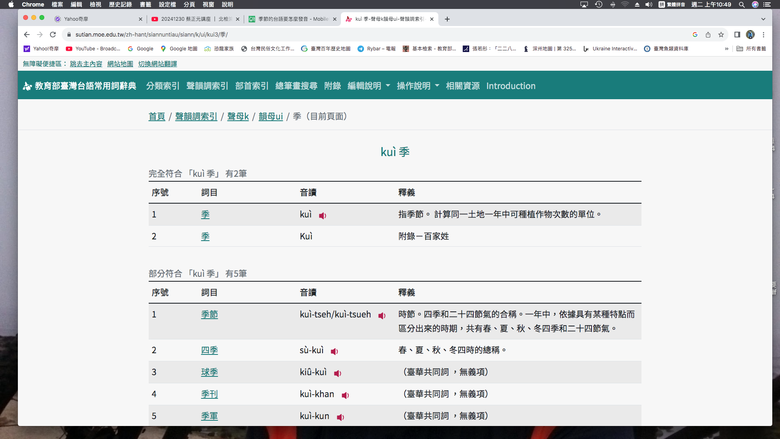Open the Time Machine menu bar icon
780x439 pixels.
(x=598, y=4)
